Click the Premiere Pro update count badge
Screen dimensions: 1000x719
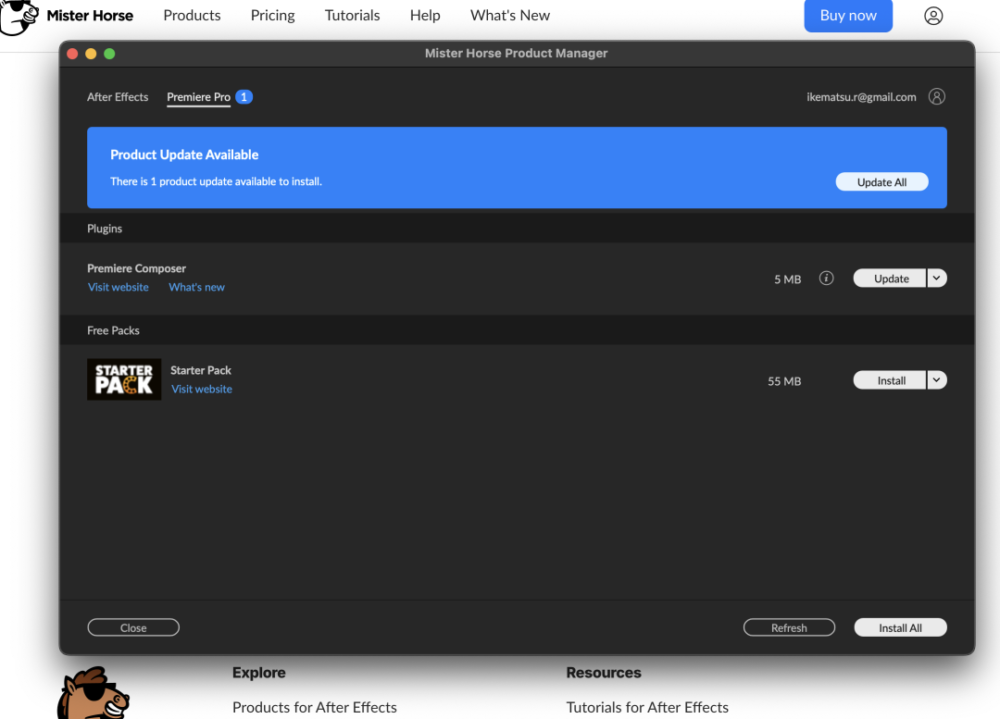pos(244,97)
